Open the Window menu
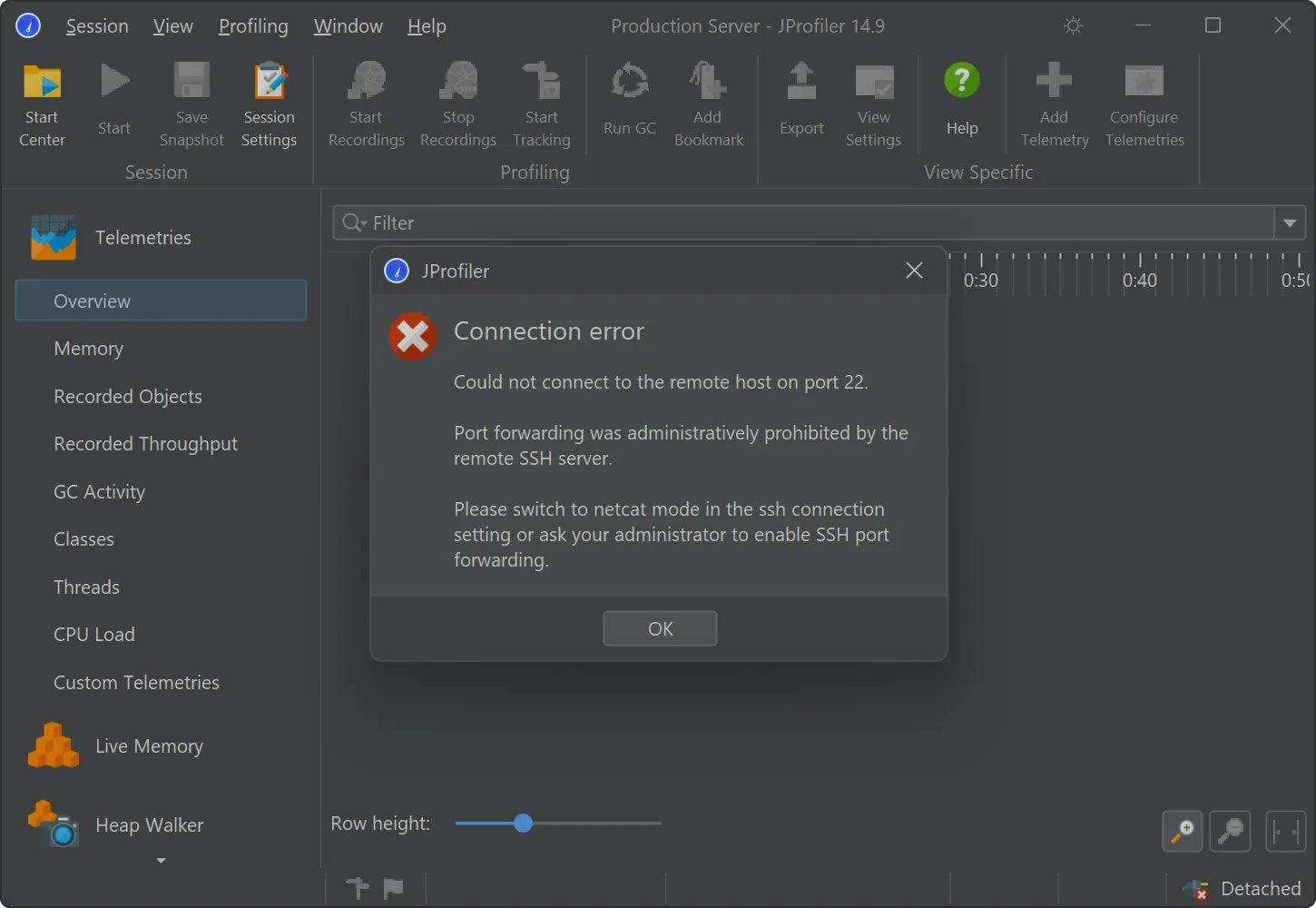 pos(349,26)
